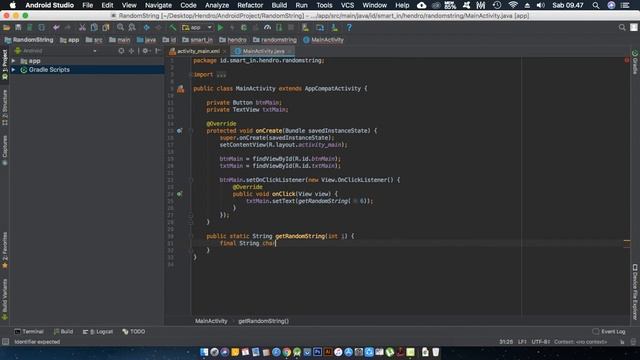
Task: Open the Analyze menu
Action: 217,5
